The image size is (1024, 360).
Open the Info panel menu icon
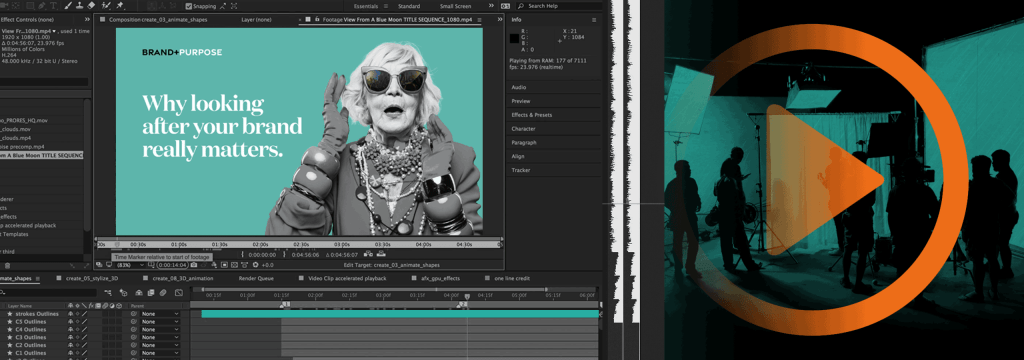tap(594, 20)
